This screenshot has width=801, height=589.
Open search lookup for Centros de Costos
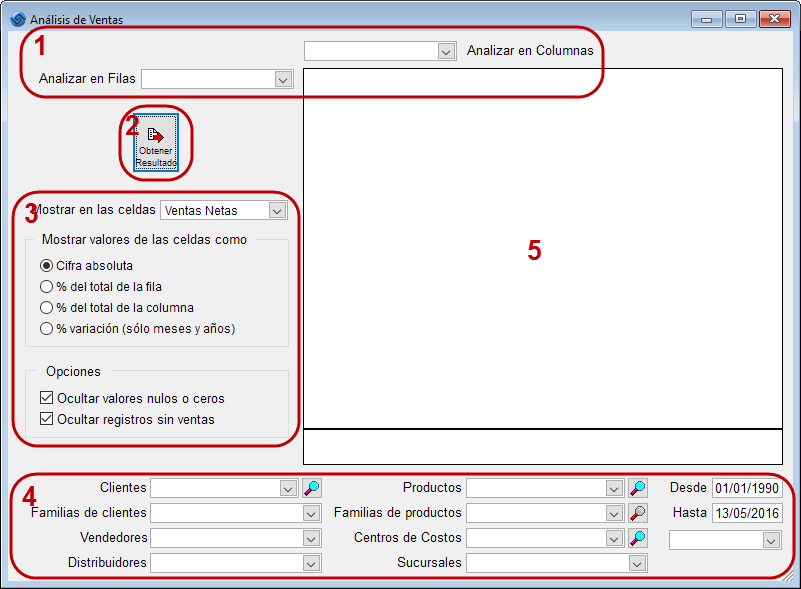point(638,538)
